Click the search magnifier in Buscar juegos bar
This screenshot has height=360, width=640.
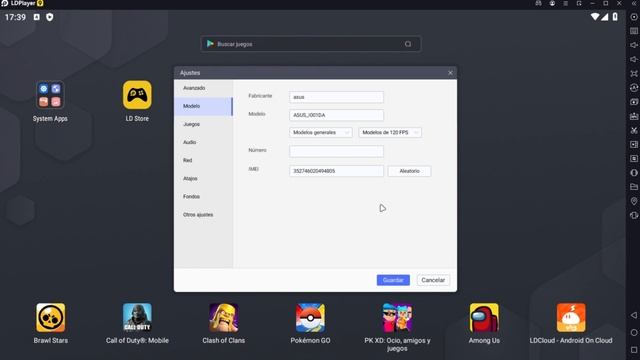point(408,44)
